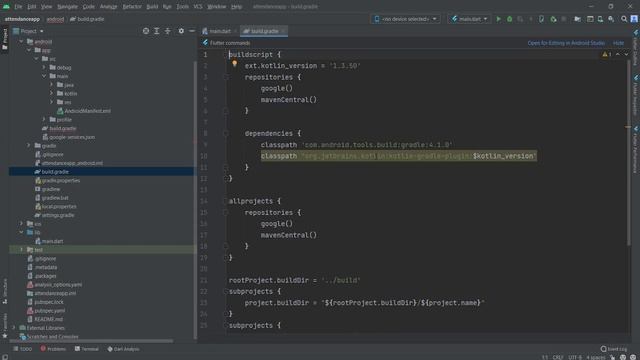
Task: Click the CRLF line separator entry
Action: [558, 357]
